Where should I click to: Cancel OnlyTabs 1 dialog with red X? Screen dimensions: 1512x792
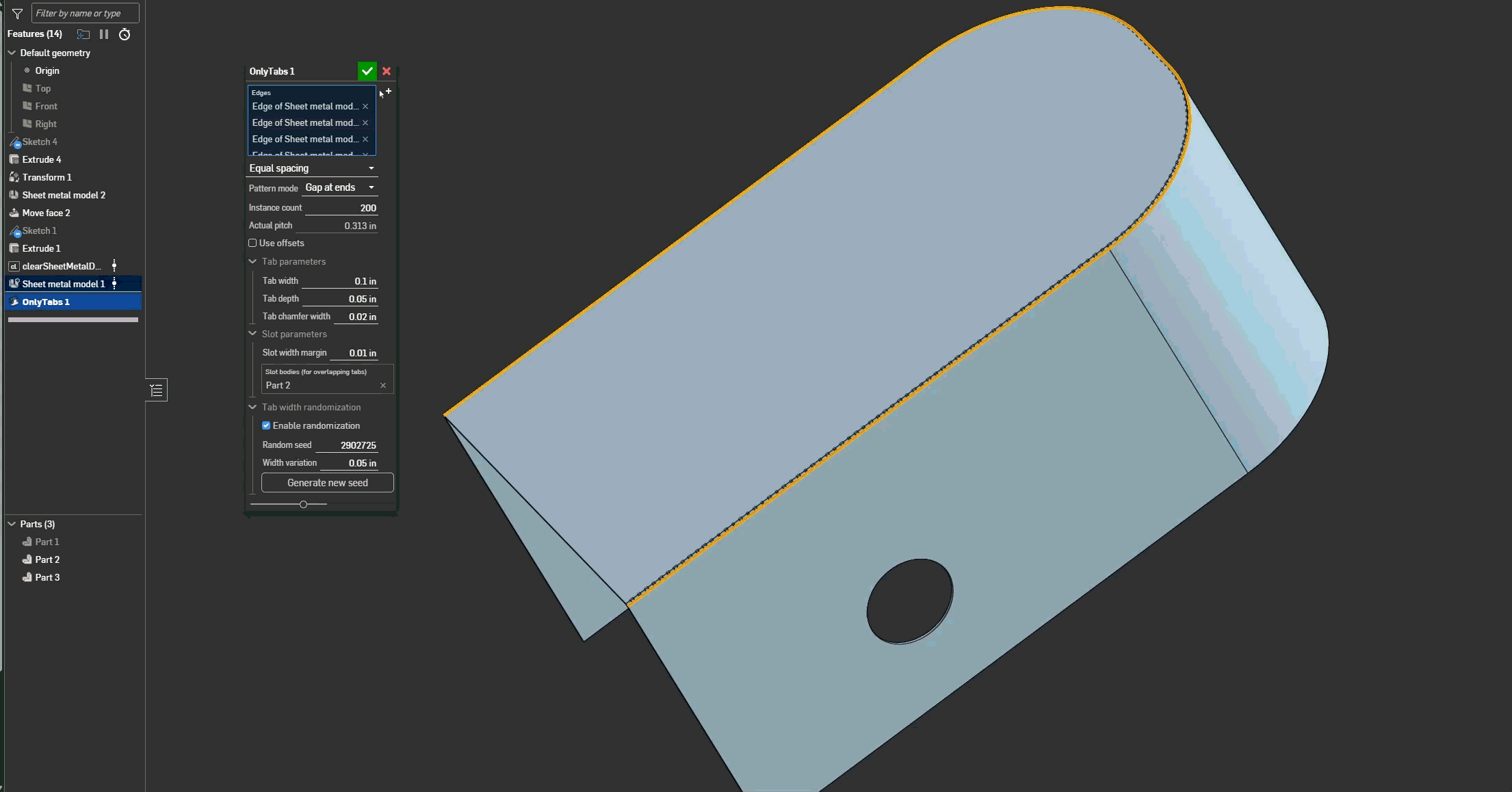pos(387,71)
